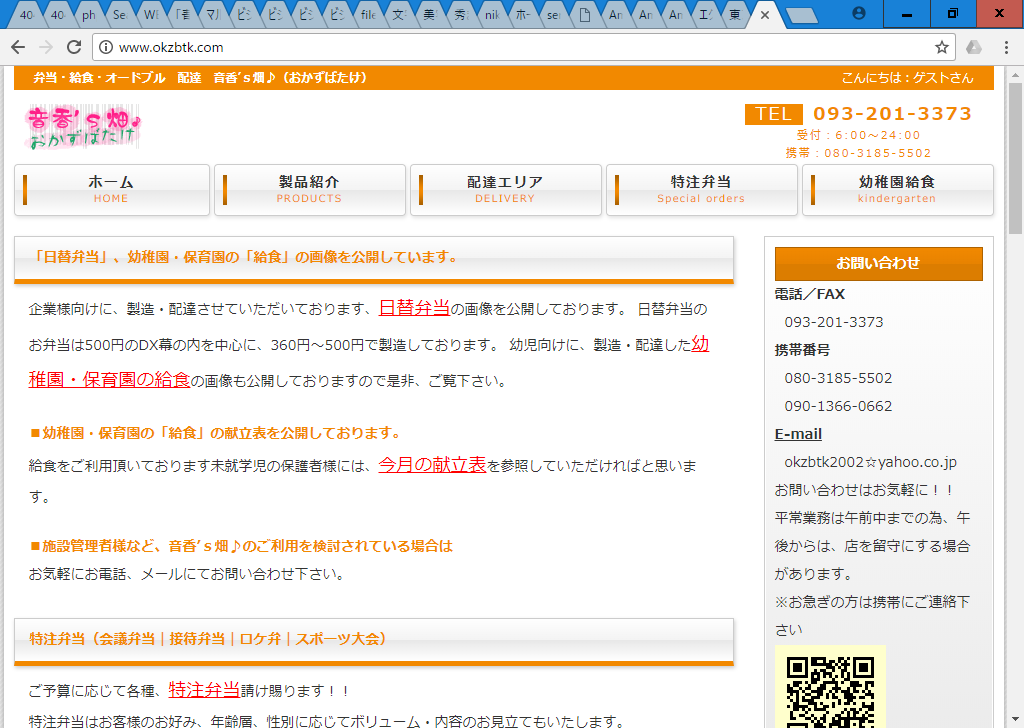The image size is (1024, 728).
Task: Open a new tab
Action: click(801, 15)
